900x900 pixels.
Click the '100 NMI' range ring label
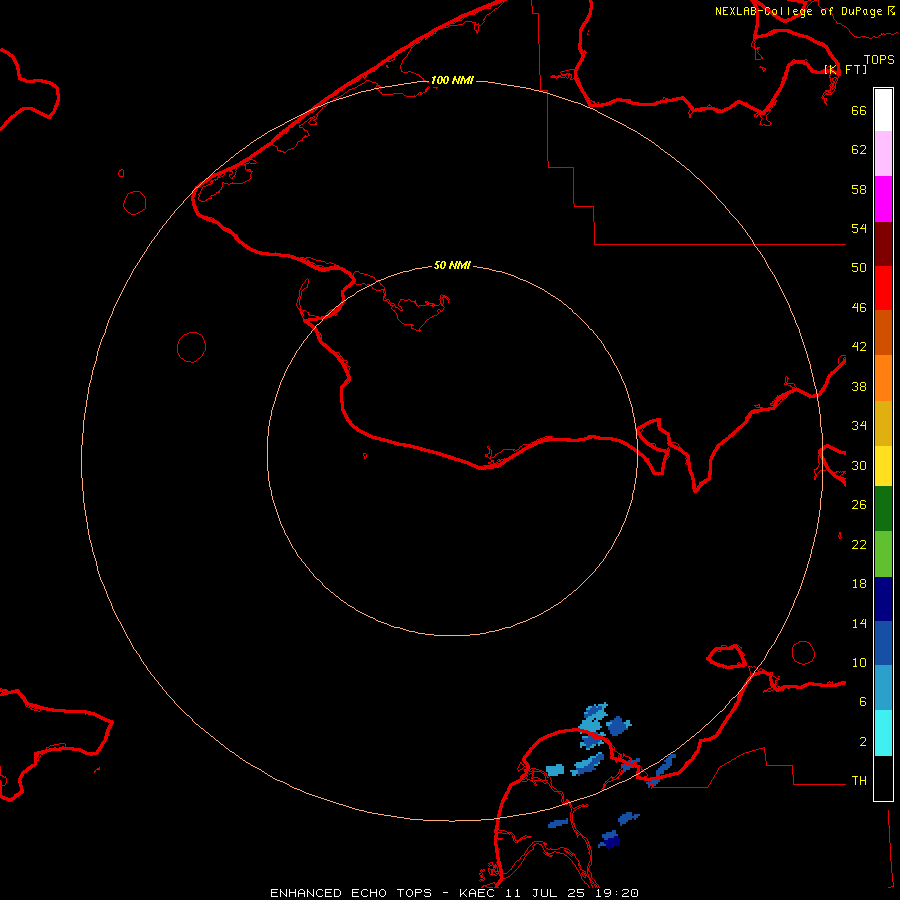[452, 80]
